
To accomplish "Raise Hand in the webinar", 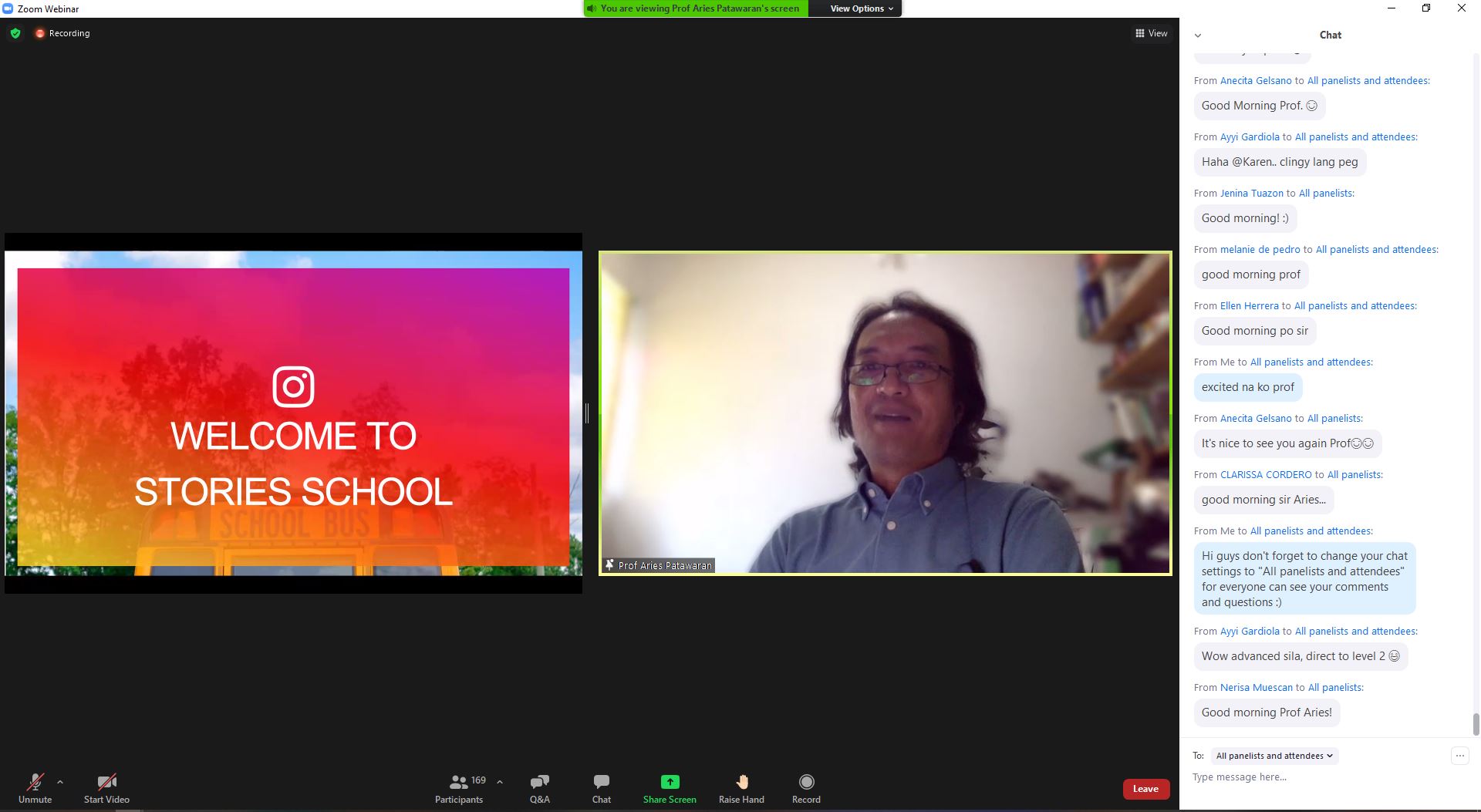I will 741,789.
